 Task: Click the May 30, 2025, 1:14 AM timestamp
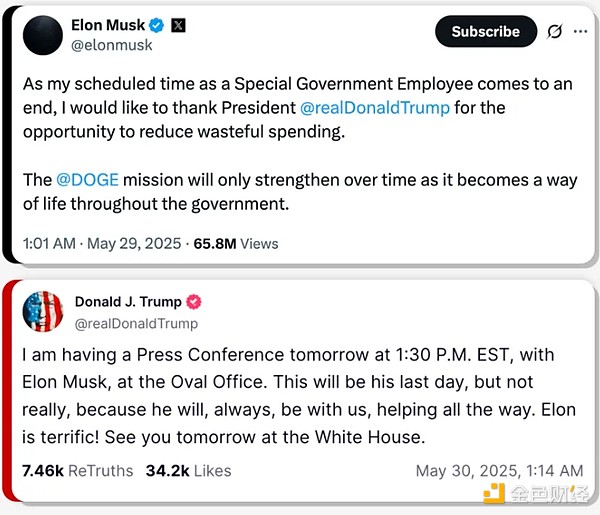click(x=499, y=470)
